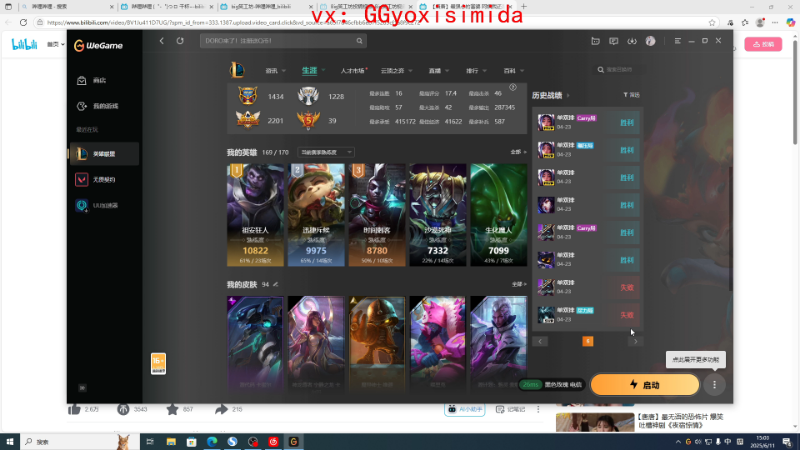800x450 pixels.
Task: Click the 16+ age rating badge
Action: pyautogui.click(x=158, y=363)
